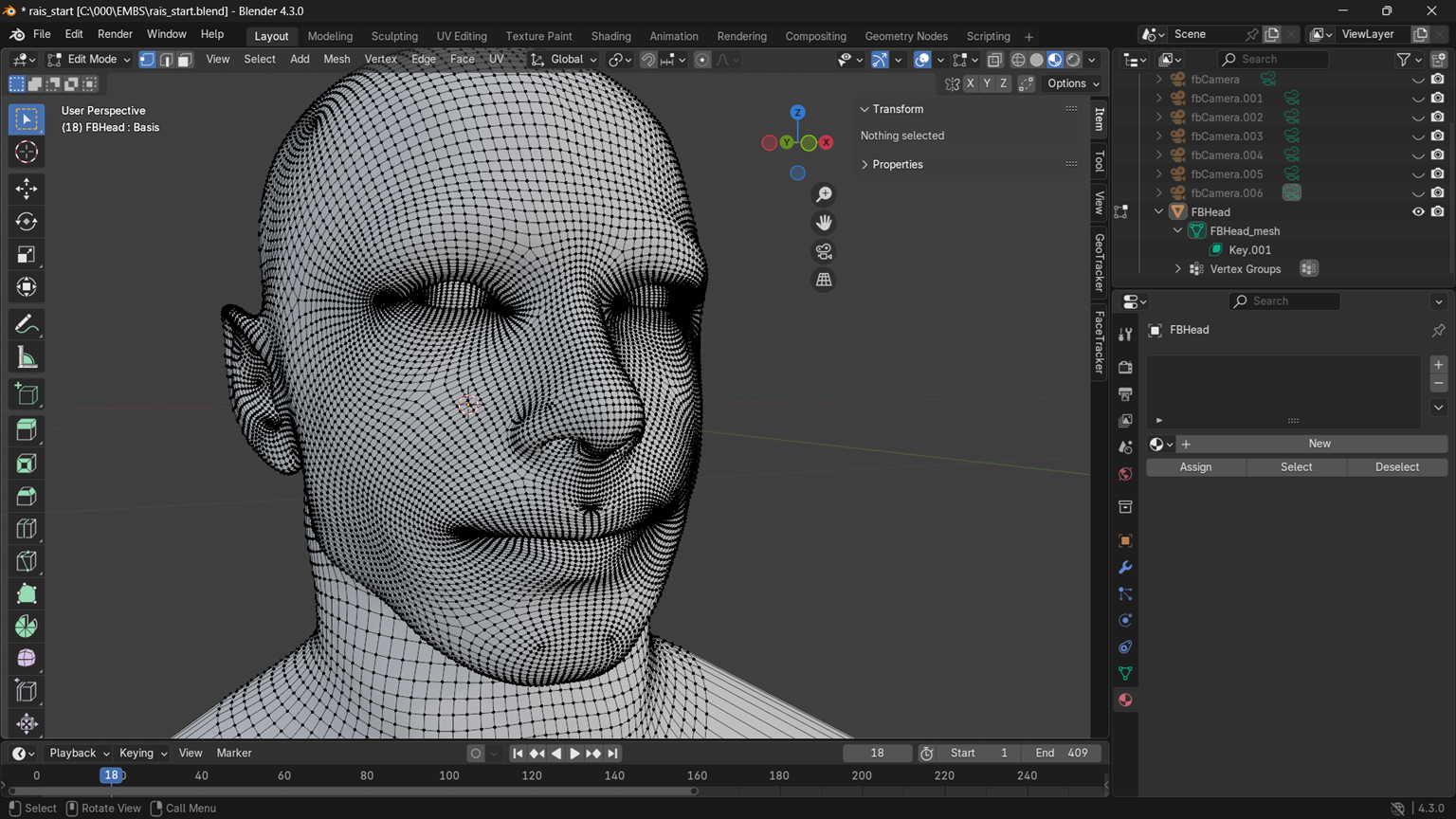Image resolution: width=1456 pixels, height=819 pixels.
Task: Expand fbCamera.003 in the outliner
Action: pyautogui.click(x=1158, y=136)
